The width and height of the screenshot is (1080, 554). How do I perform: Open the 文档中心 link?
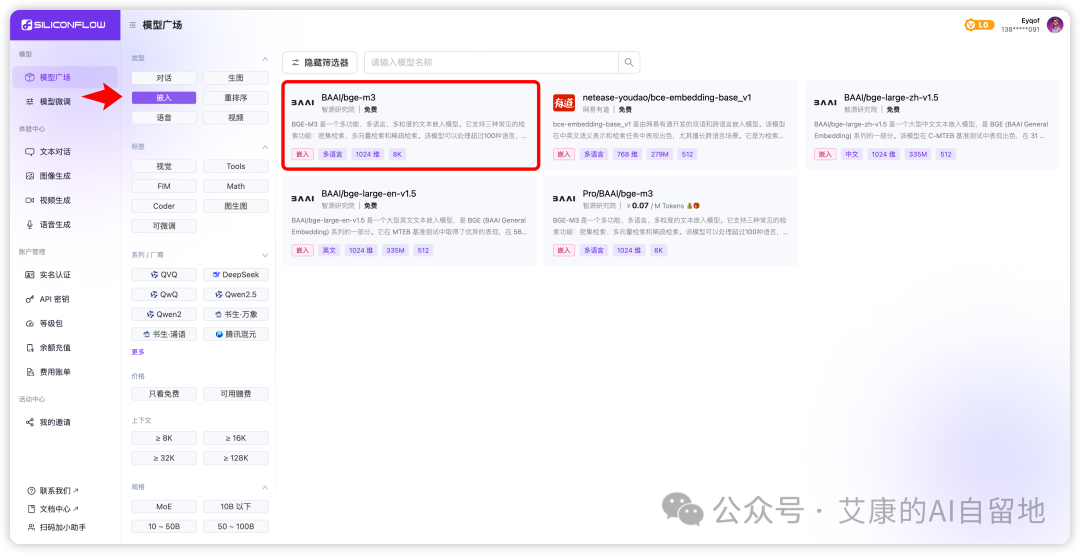click(52, 509)
